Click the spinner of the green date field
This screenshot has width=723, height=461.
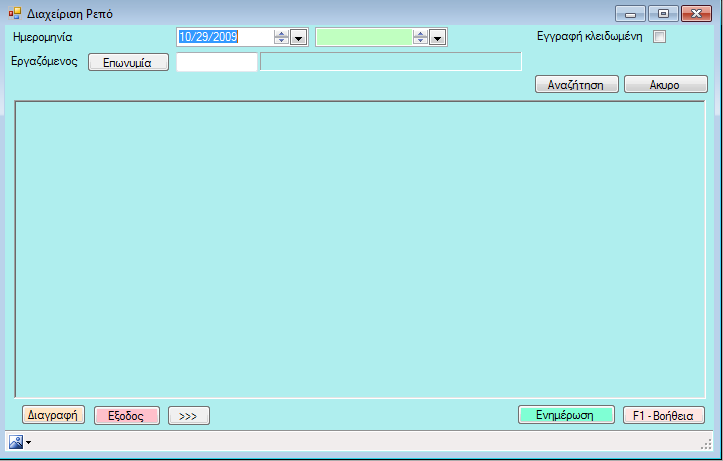pos(420,37)
